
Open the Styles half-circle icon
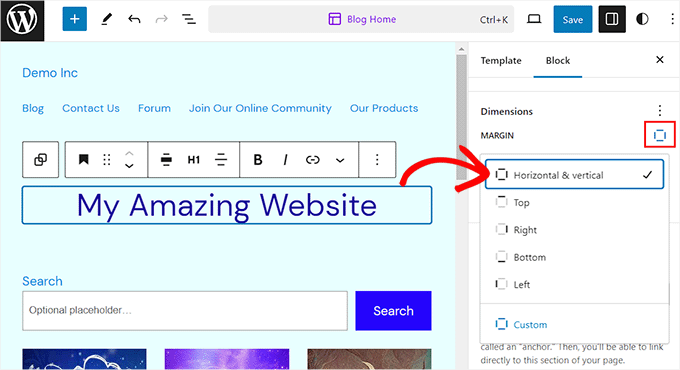[x=642, y=19]
